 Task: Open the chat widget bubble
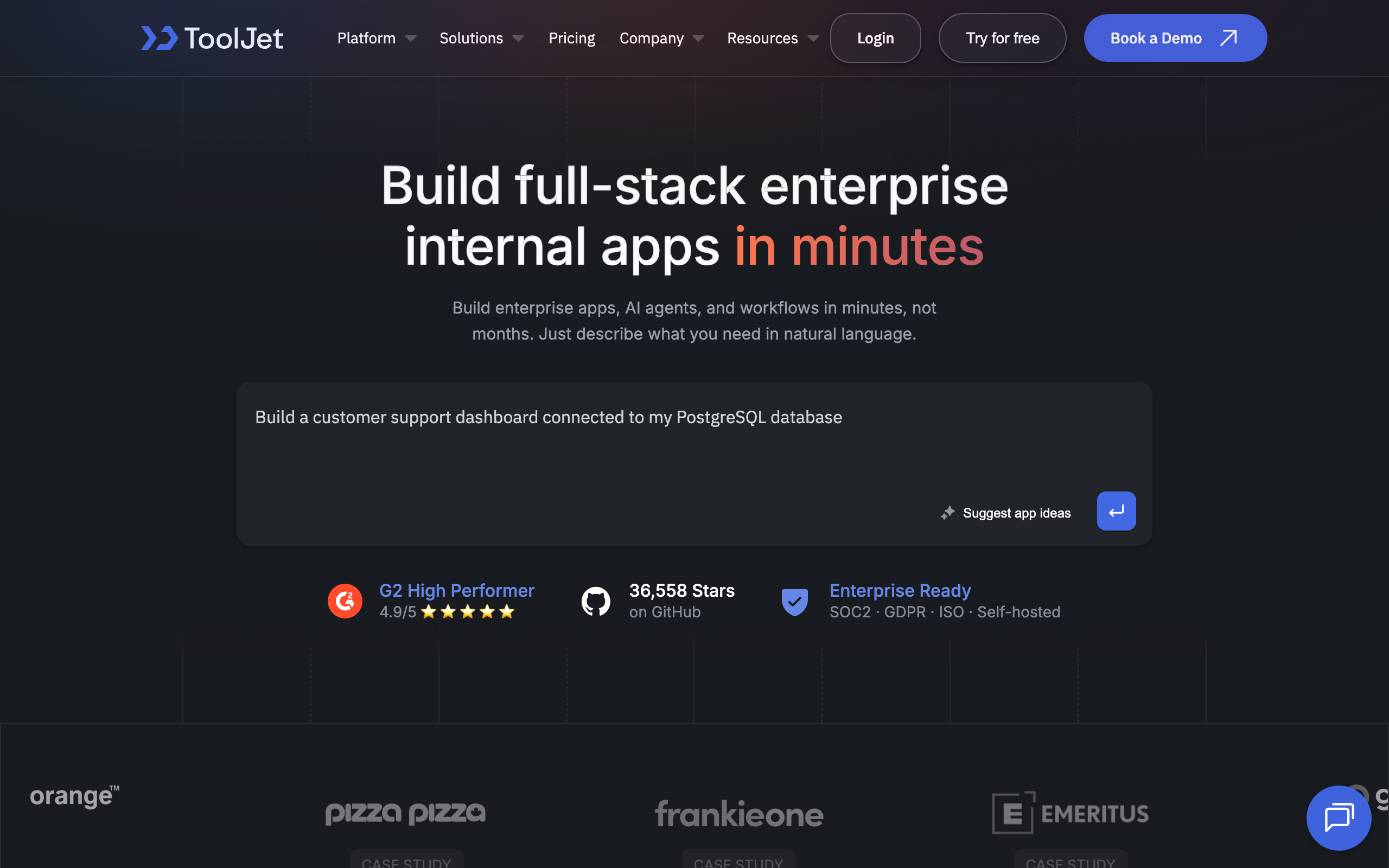(x=1338, y=817)
